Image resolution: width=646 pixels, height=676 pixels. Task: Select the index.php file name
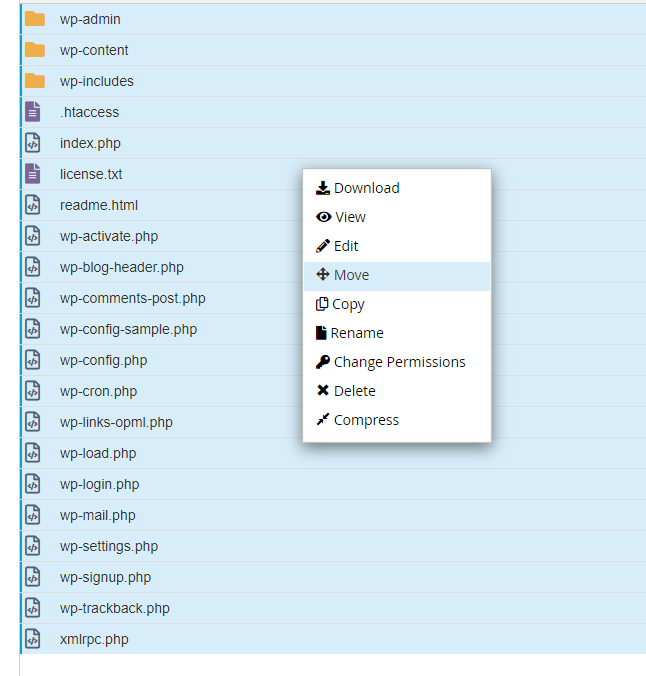(x=90, y=144)
